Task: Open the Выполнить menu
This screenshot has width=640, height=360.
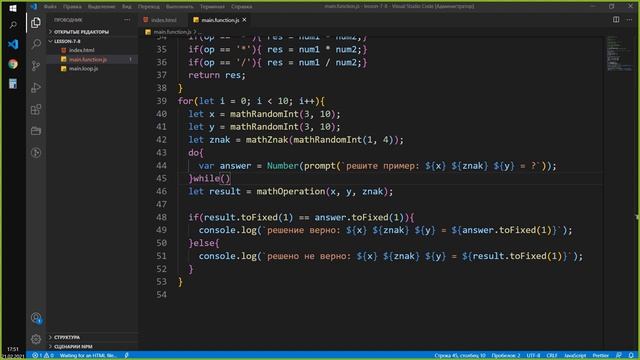Action: tap(180, 7)
